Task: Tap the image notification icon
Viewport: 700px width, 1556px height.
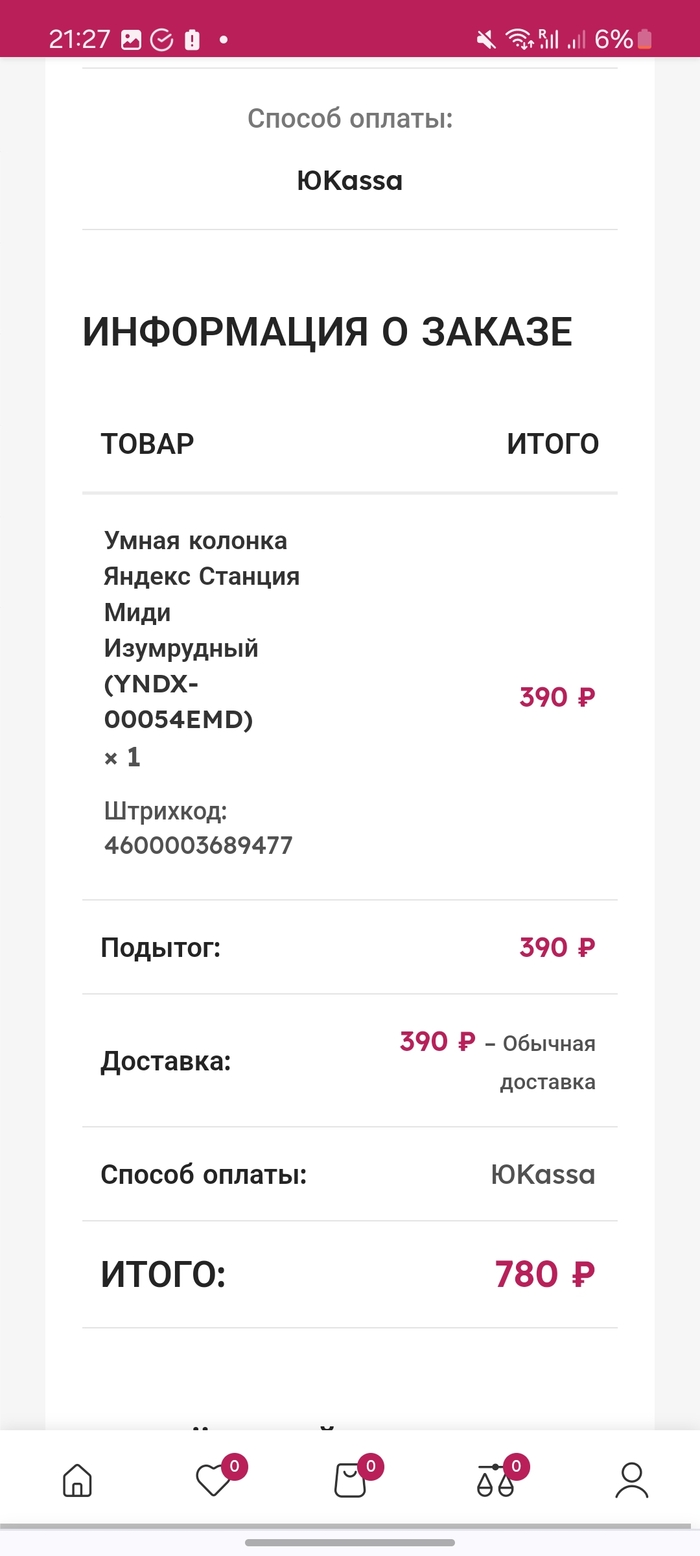Action: click(x=131, y=40)
